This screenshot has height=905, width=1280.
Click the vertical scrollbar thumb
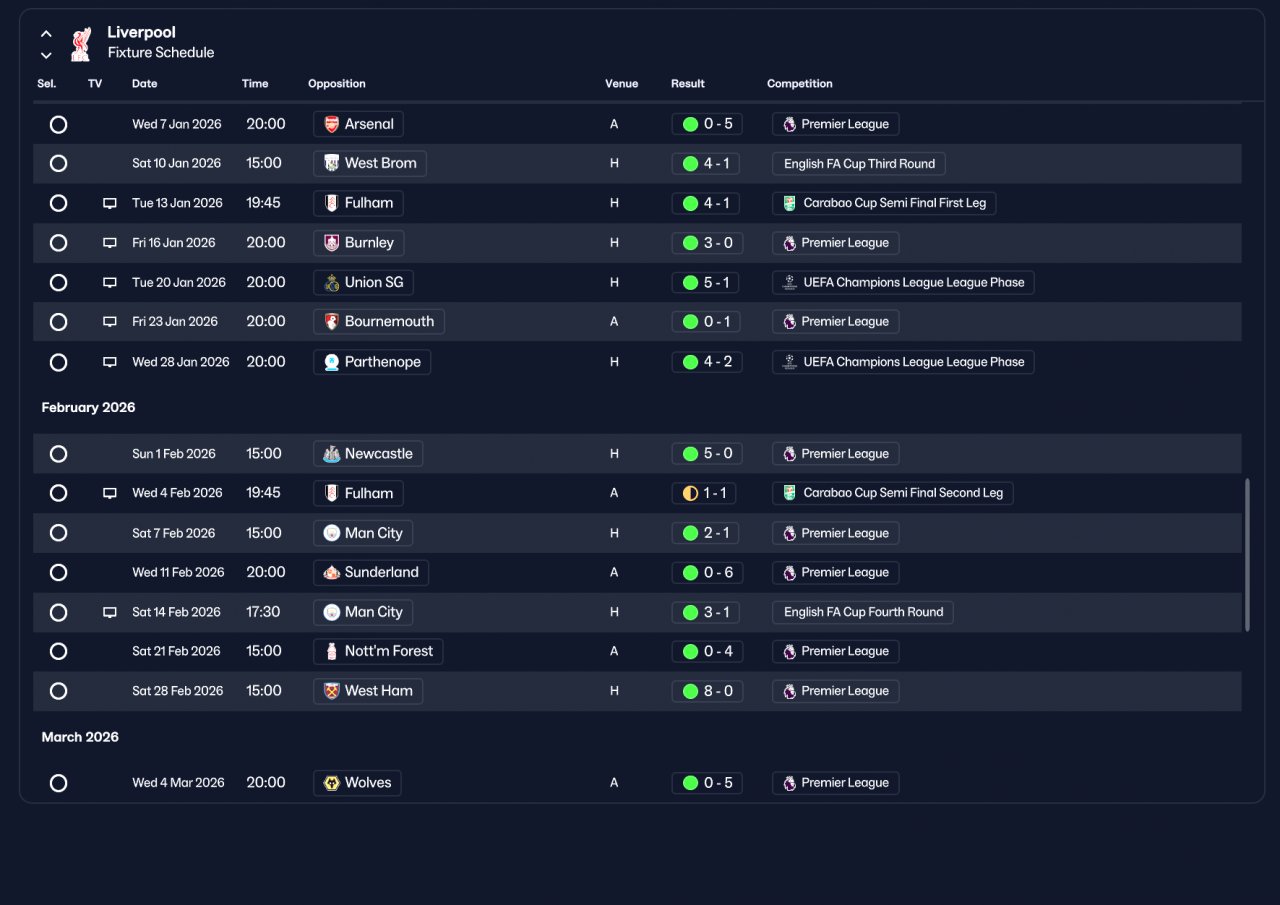(1247, 555)
